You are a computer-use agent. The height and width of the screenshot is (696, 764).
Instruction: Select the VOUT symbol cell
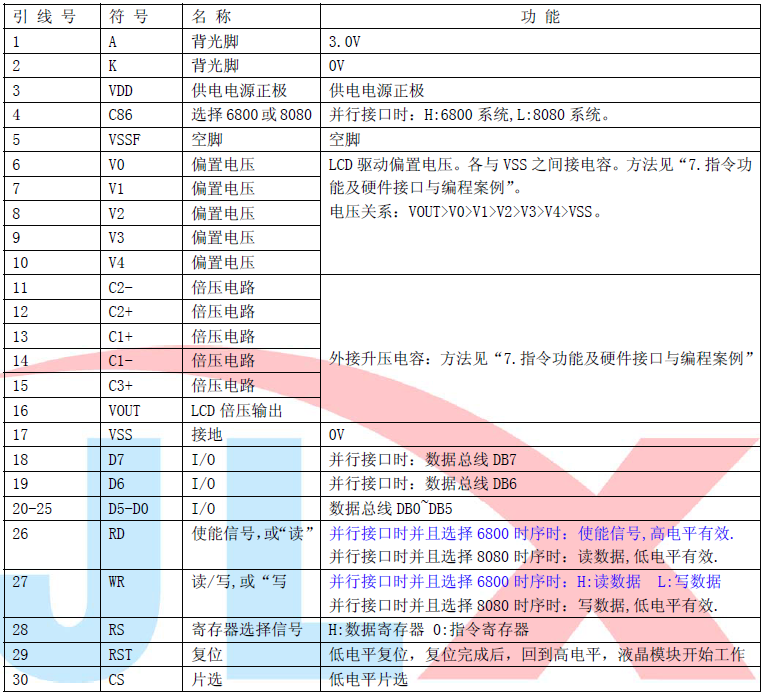(124, 410)
